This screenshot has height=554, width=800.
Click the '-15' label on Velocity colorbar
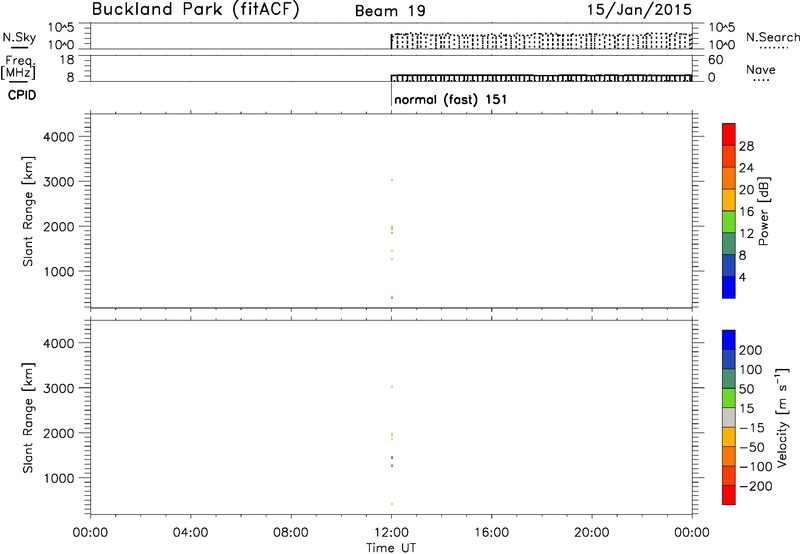(x=752, y=427)
